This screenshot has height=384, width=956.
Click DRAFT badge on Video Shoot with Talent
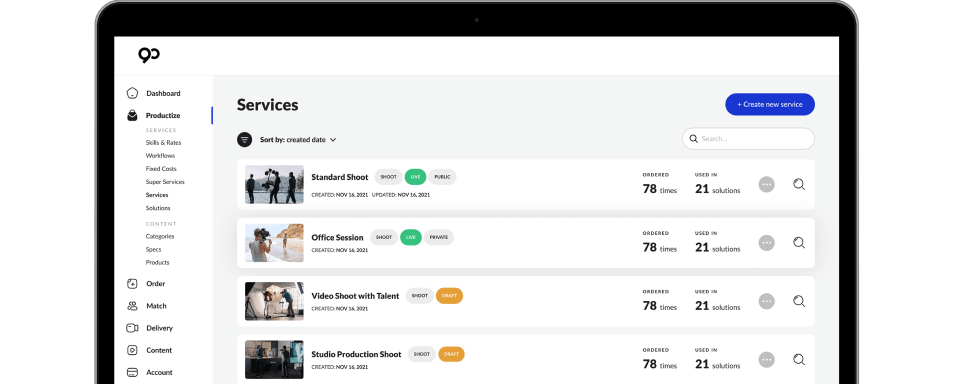click(449, 296)
